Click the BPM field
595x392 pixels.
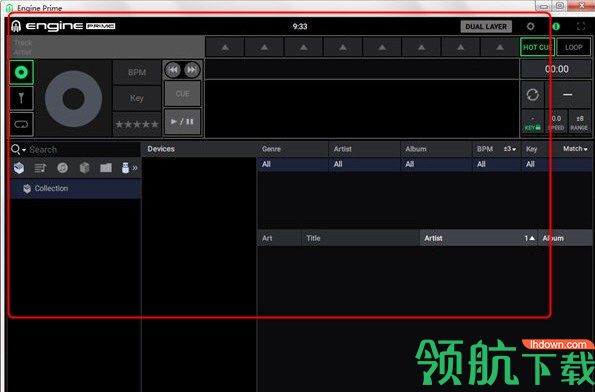click(137, 72)
